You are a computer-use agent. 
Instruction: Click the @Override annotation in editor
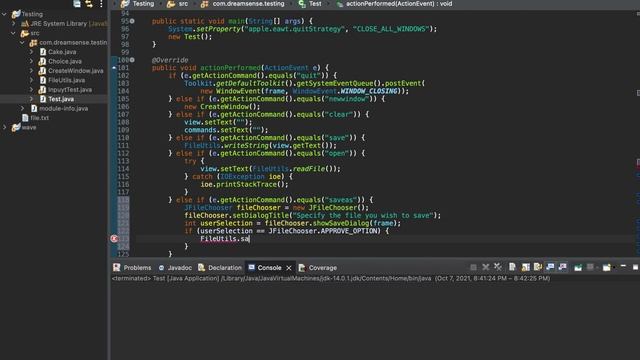[x=170, y=60]
